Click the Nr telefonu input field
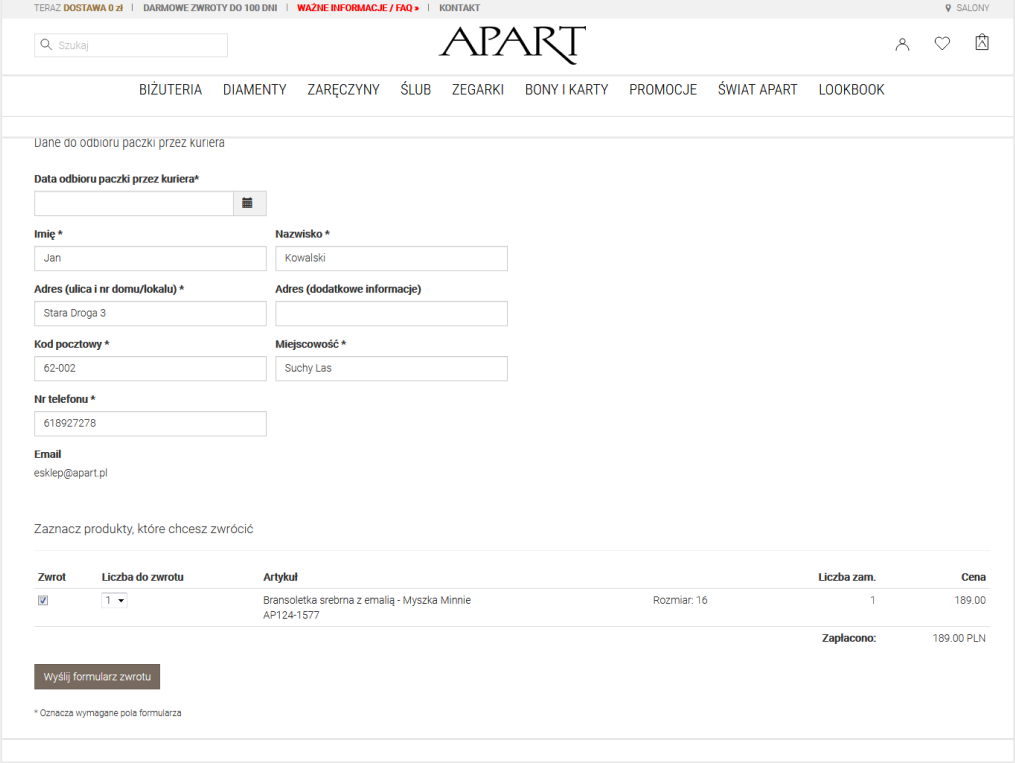1015x763 pixels. coord(150,423)
